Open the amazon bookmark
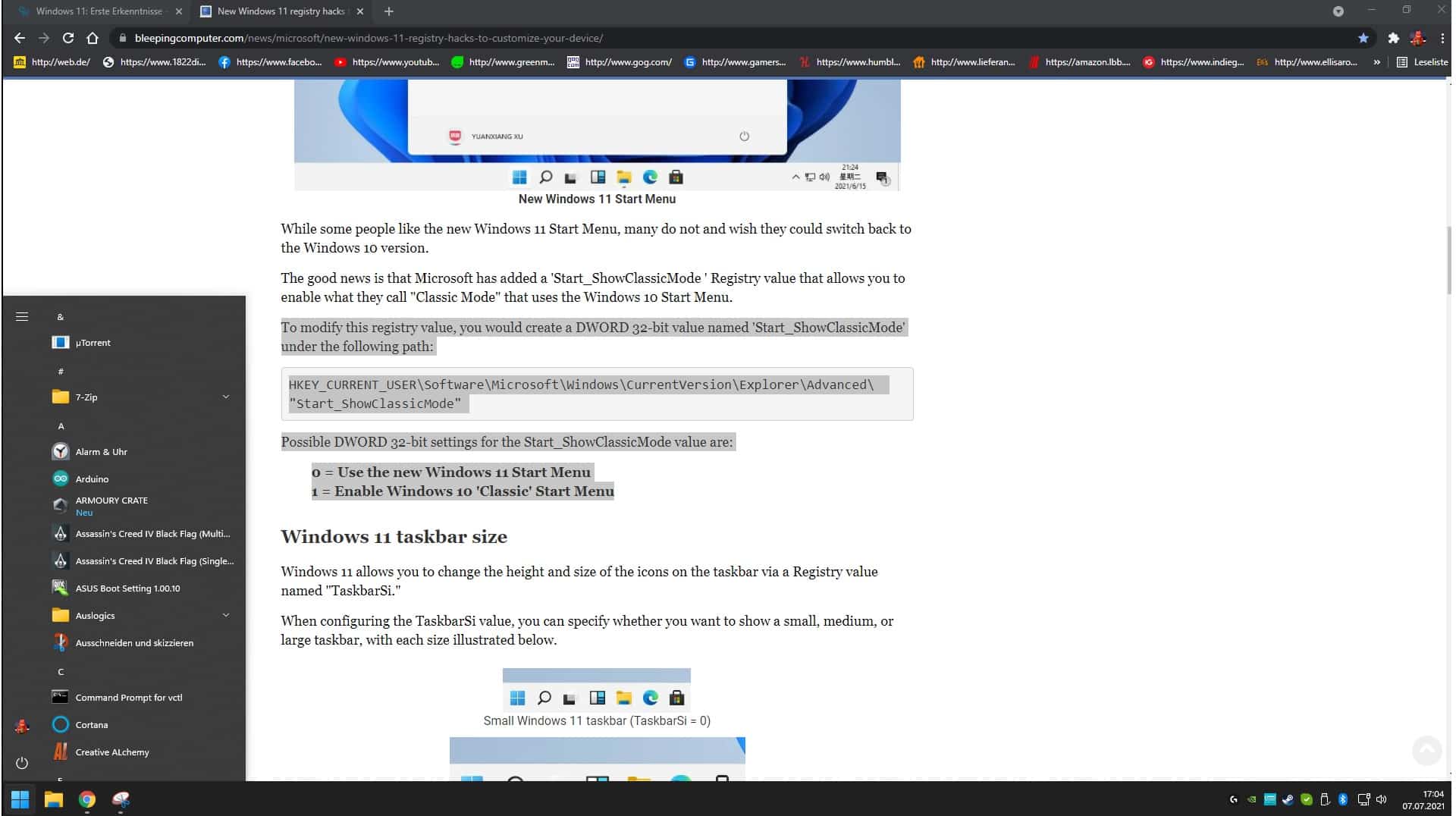 [1079, 62]
